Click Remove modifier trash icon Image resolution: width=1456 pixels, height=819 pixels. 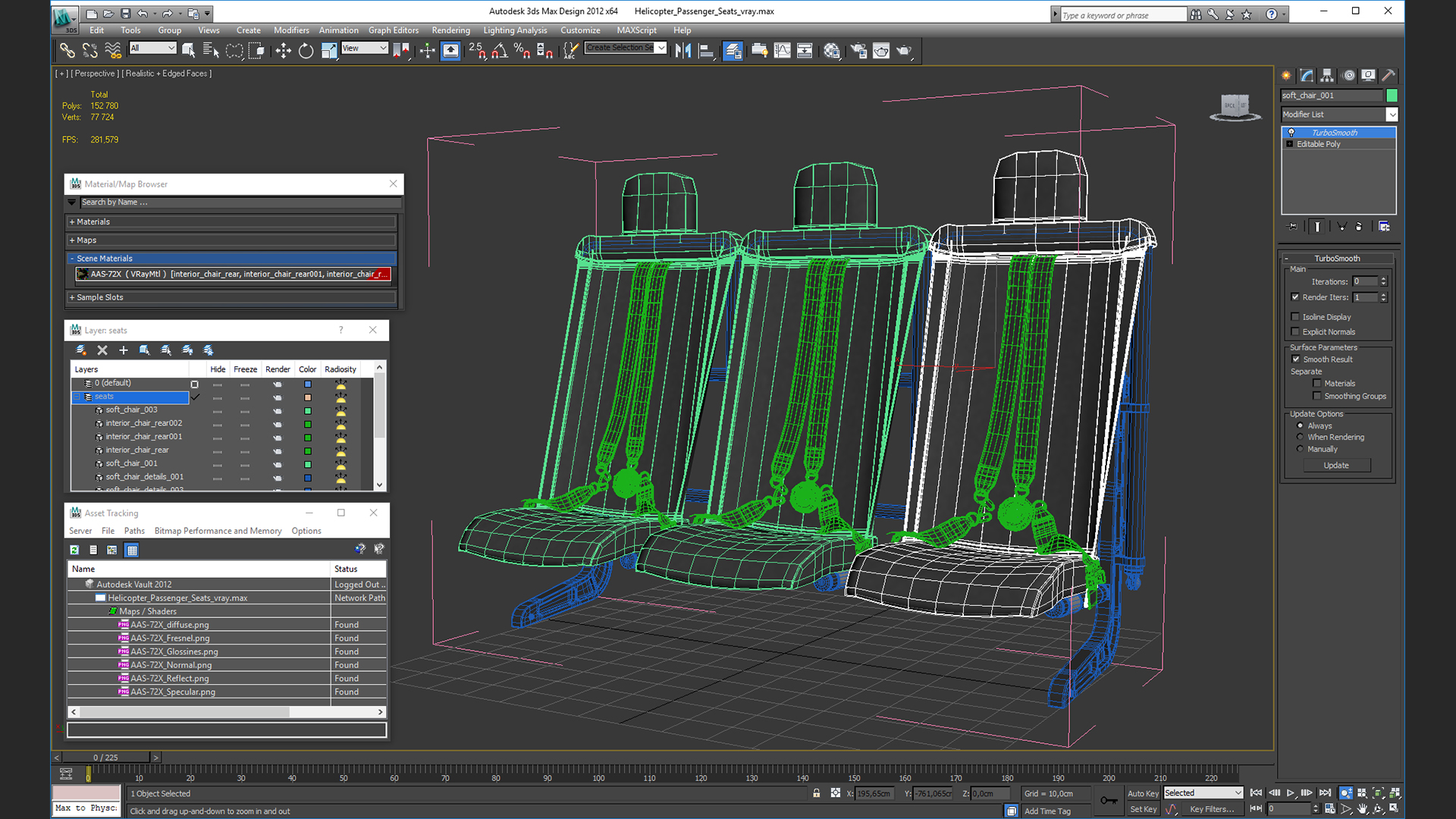point(1359,226)
